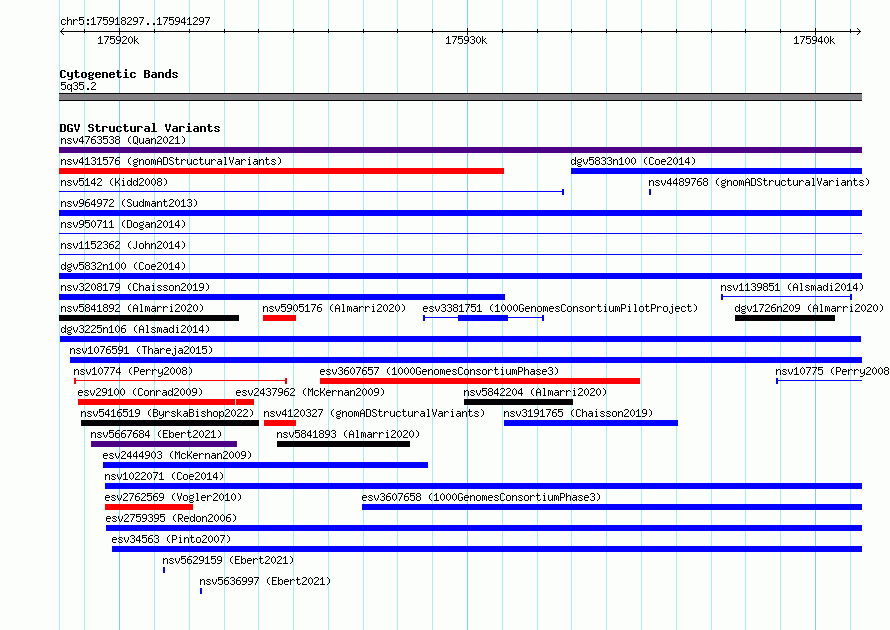Click the esv2444903 (McKernan2009) label
This screenshot has height=630, width=890.
pos(177,455)
